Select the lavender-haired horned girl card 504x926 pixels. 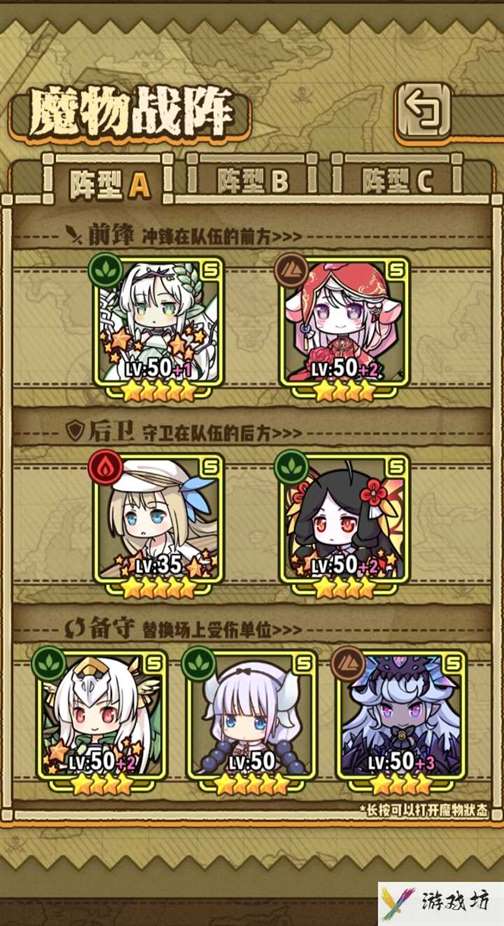[252, 722]
